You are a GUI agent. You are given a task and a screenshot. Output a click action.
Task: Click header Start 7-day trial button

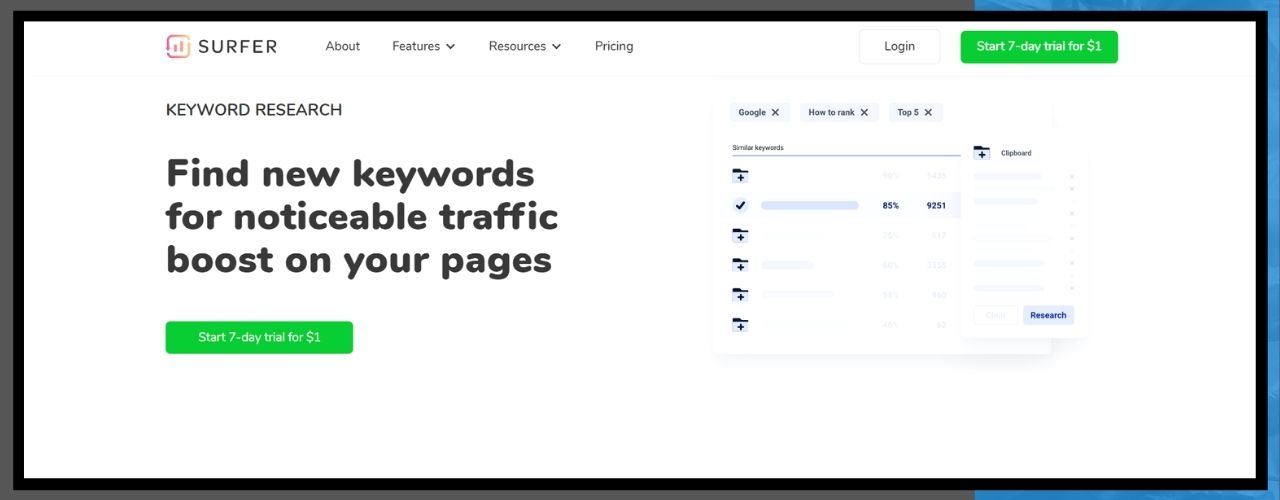pos(1039,47)
